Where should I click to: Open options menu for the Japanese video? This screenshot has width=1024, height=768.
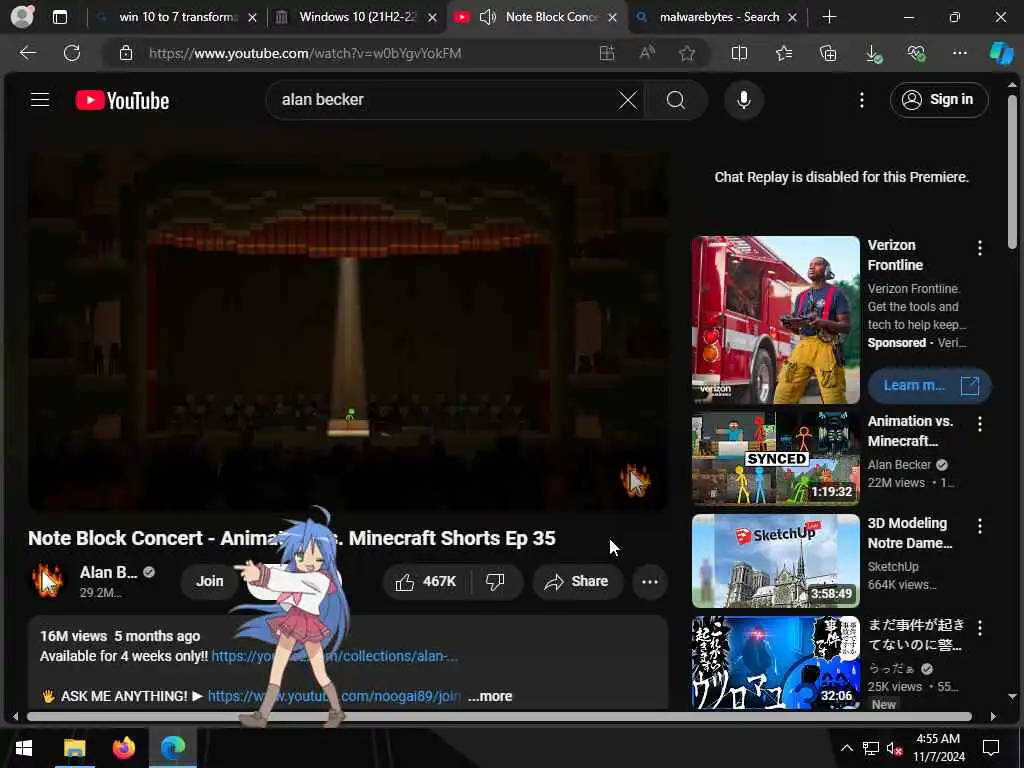[980, 628]
